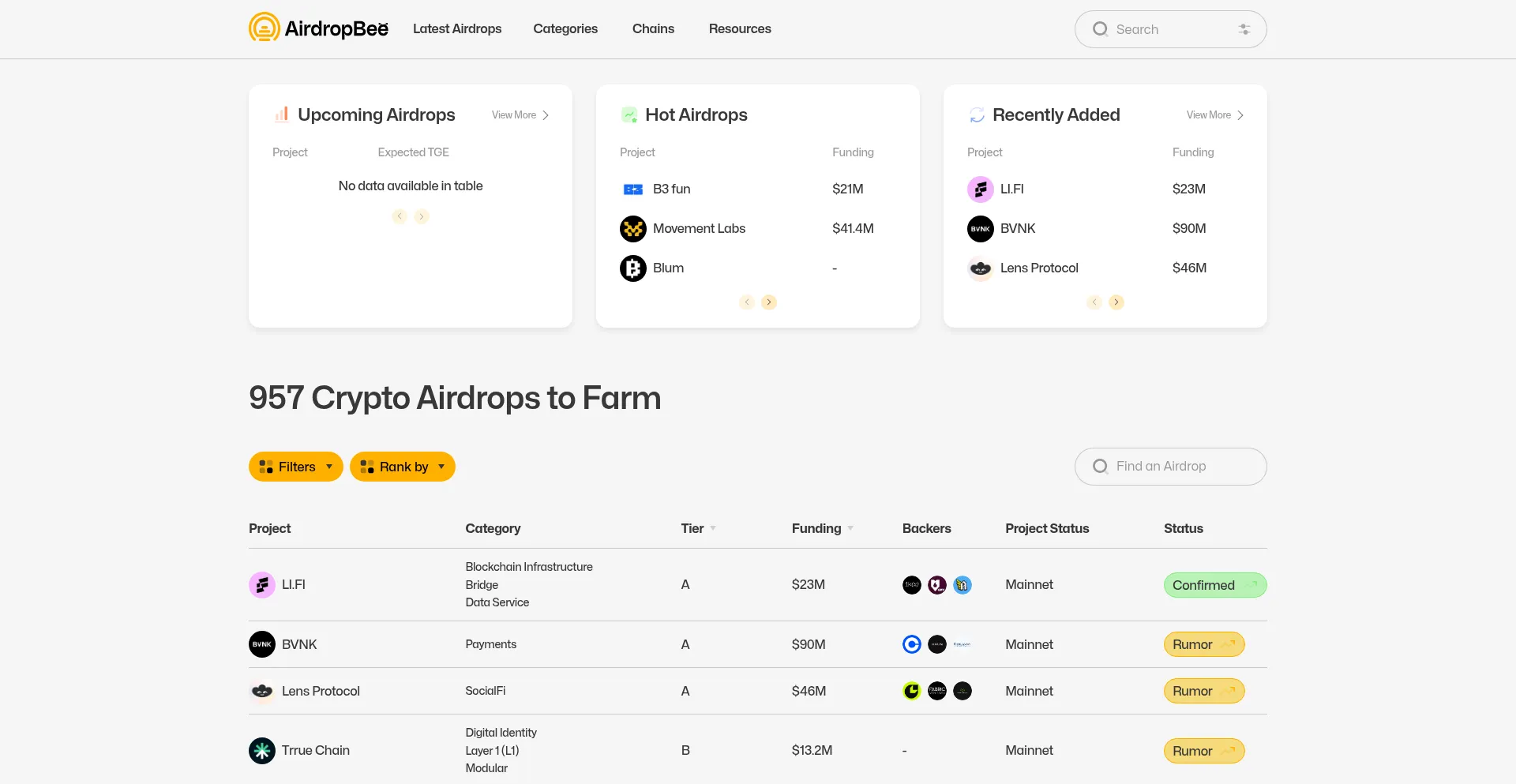Open Categories menu item
The height and width of the screenshot is (784, 1516).
565,28
